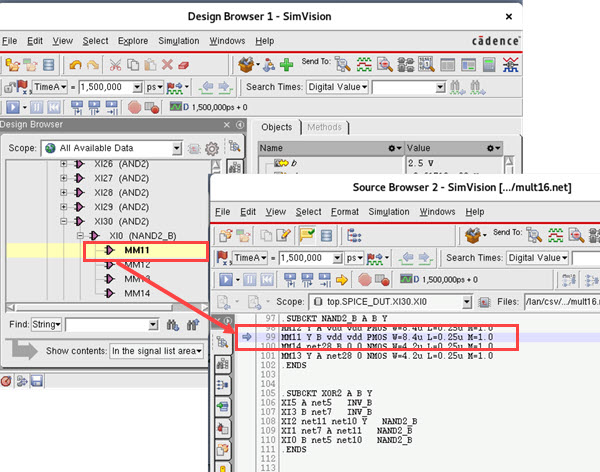Open ps time unit dropdown in Design Browser

pyautogui.click(x=155, y=87)
